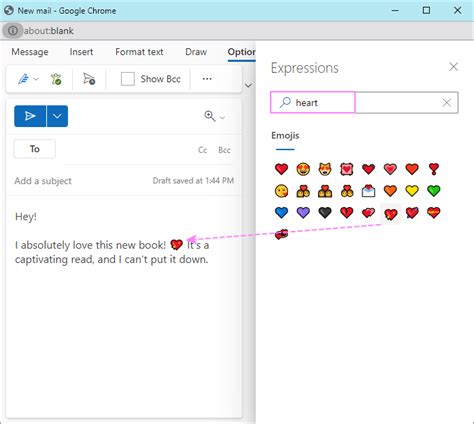The image size is (474, 424).
Task: Click the heart-eyes smiley face emoji
Action: click(303, 169)
